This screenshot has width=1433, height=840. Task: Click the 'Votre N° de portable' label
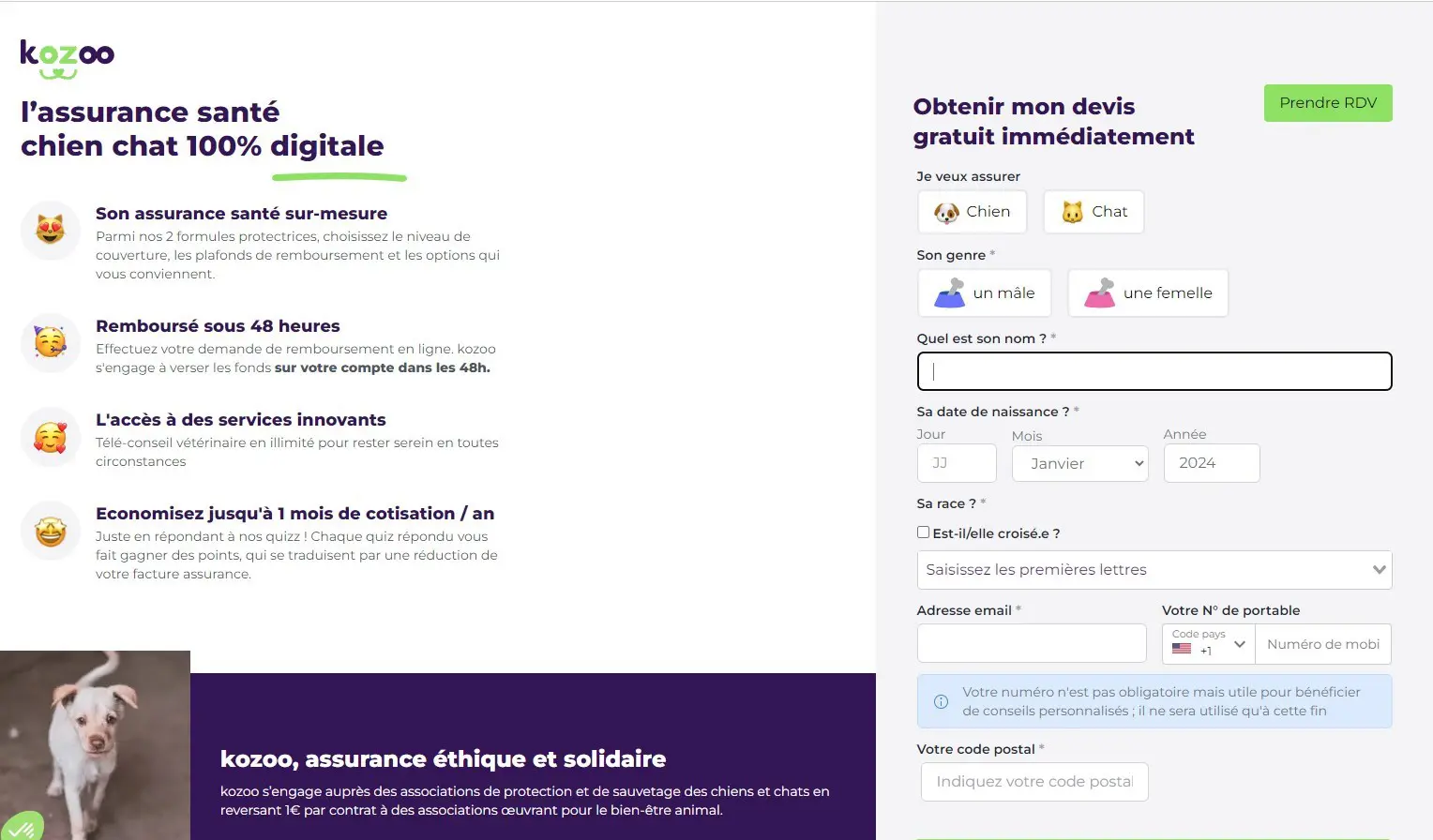click(x=1230, y=610)
